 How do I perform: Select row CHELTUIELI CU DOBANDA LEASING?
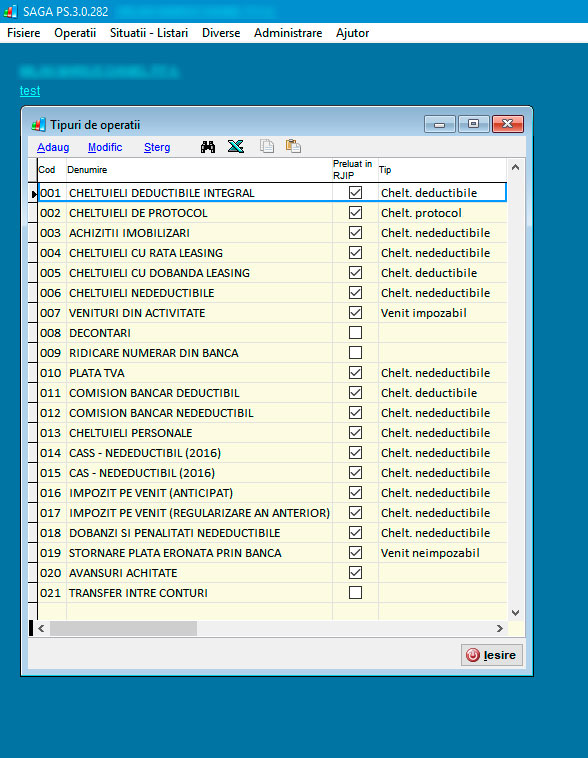tap(272, 273)
